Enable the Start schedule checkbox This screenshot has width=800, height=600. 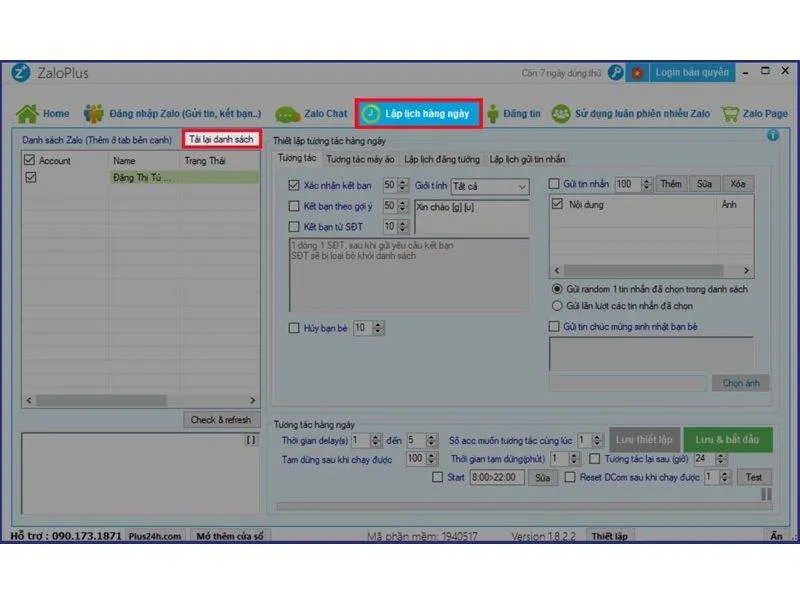coord(437,477)
